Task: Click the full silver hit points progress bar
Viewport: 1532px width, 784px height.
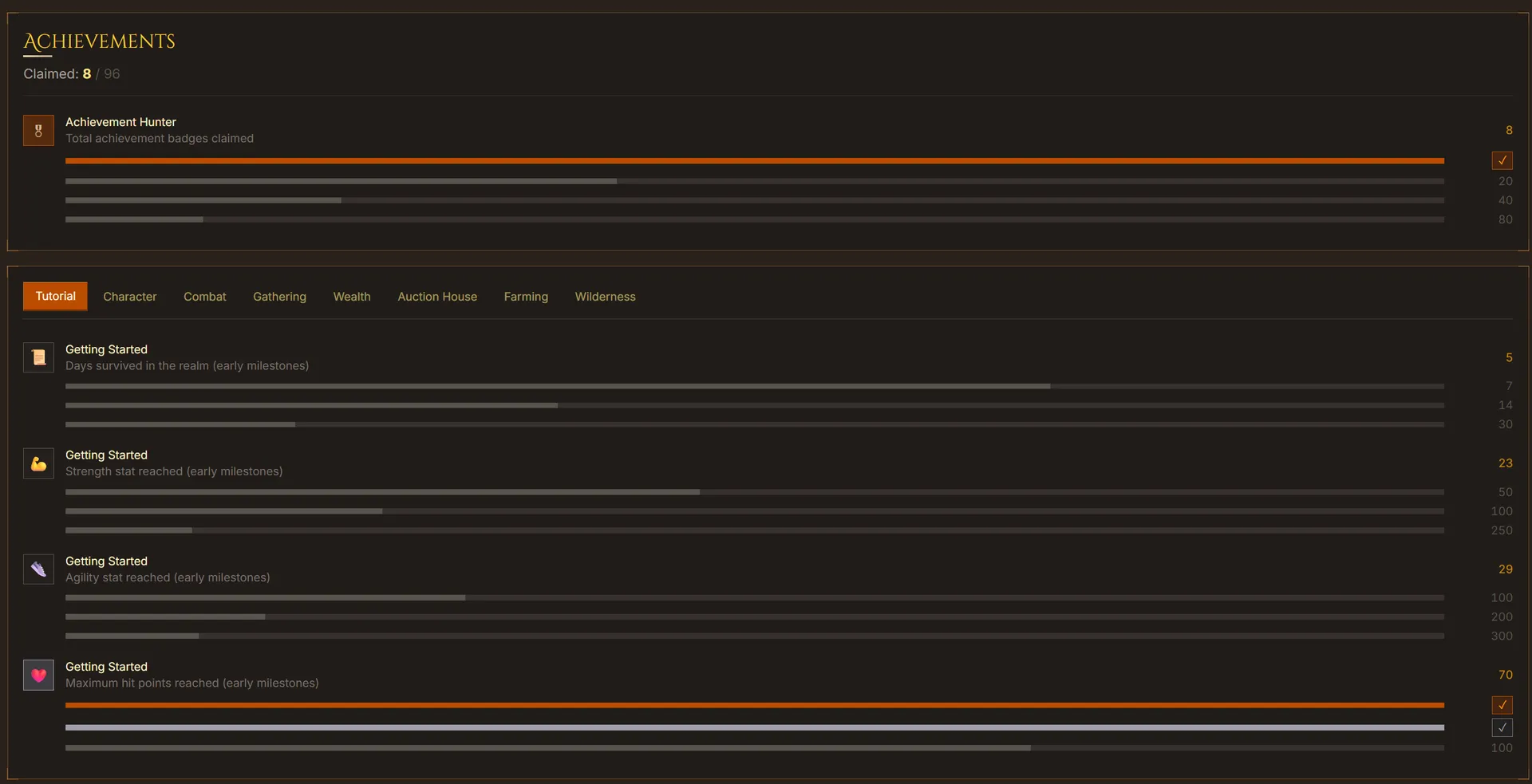Action: point(755,727)
